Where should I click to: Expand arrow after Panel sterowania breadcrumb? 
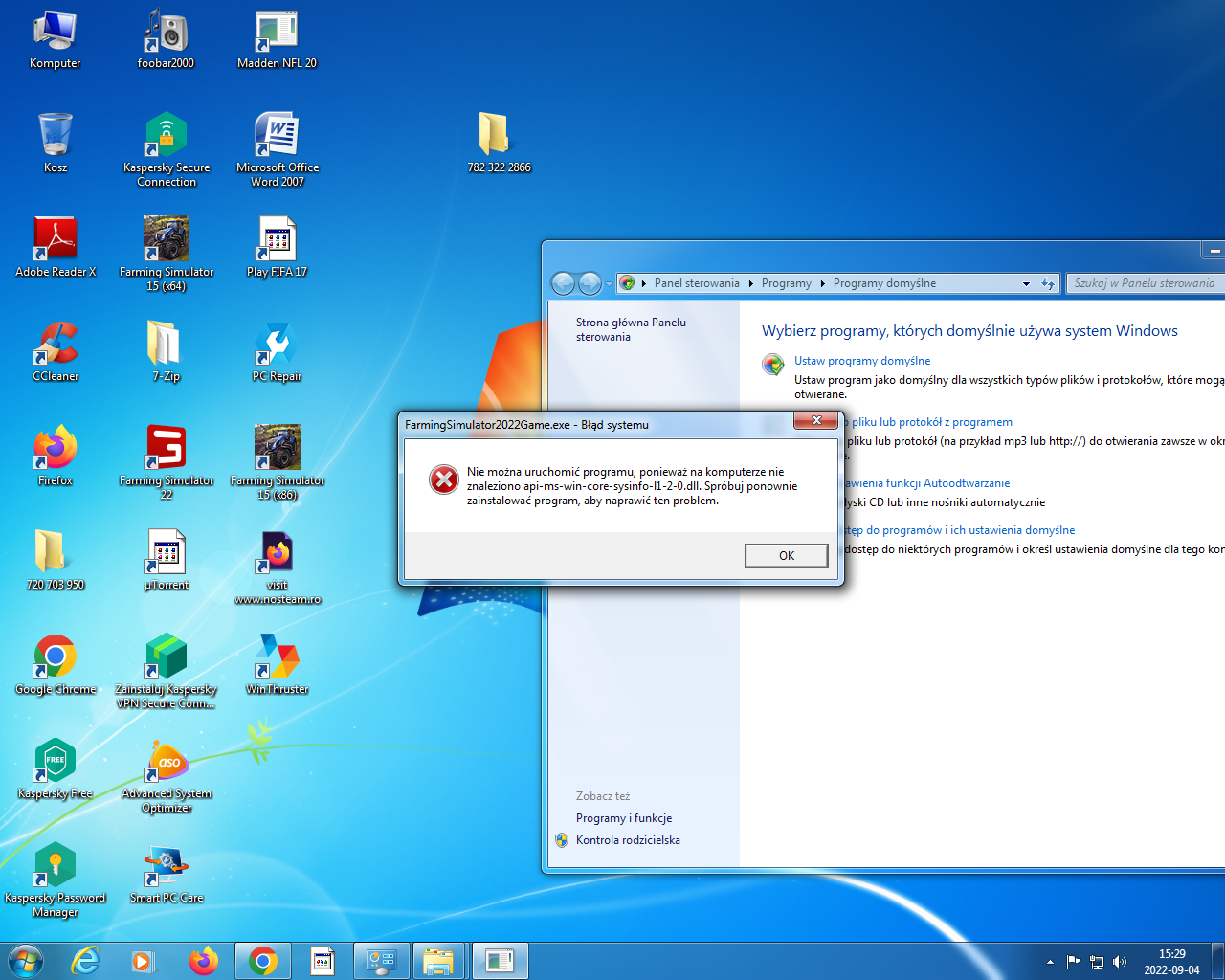pos(751,283)
